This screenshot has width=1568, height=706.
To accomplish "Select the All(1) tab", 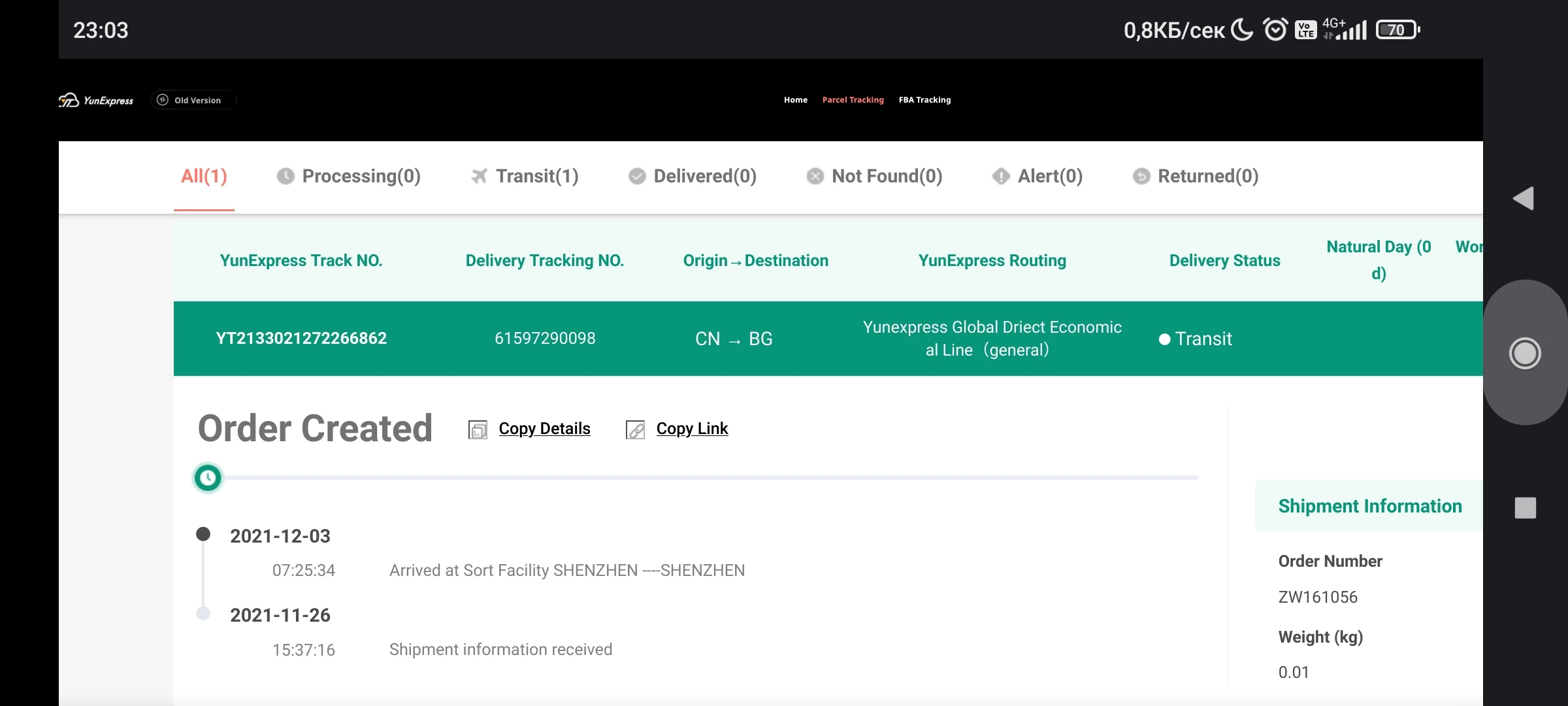I will (204, 176).
